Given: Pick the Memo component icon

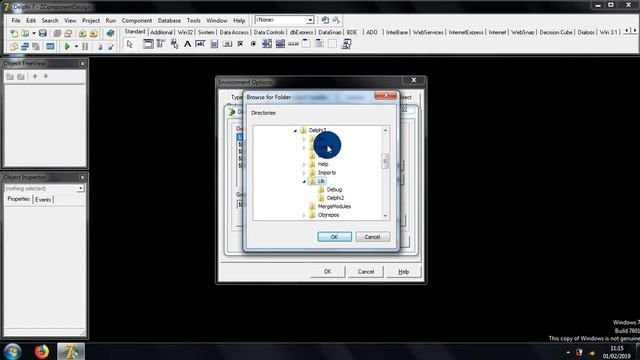Looking at the screenshot, I should tap(214, 44).
